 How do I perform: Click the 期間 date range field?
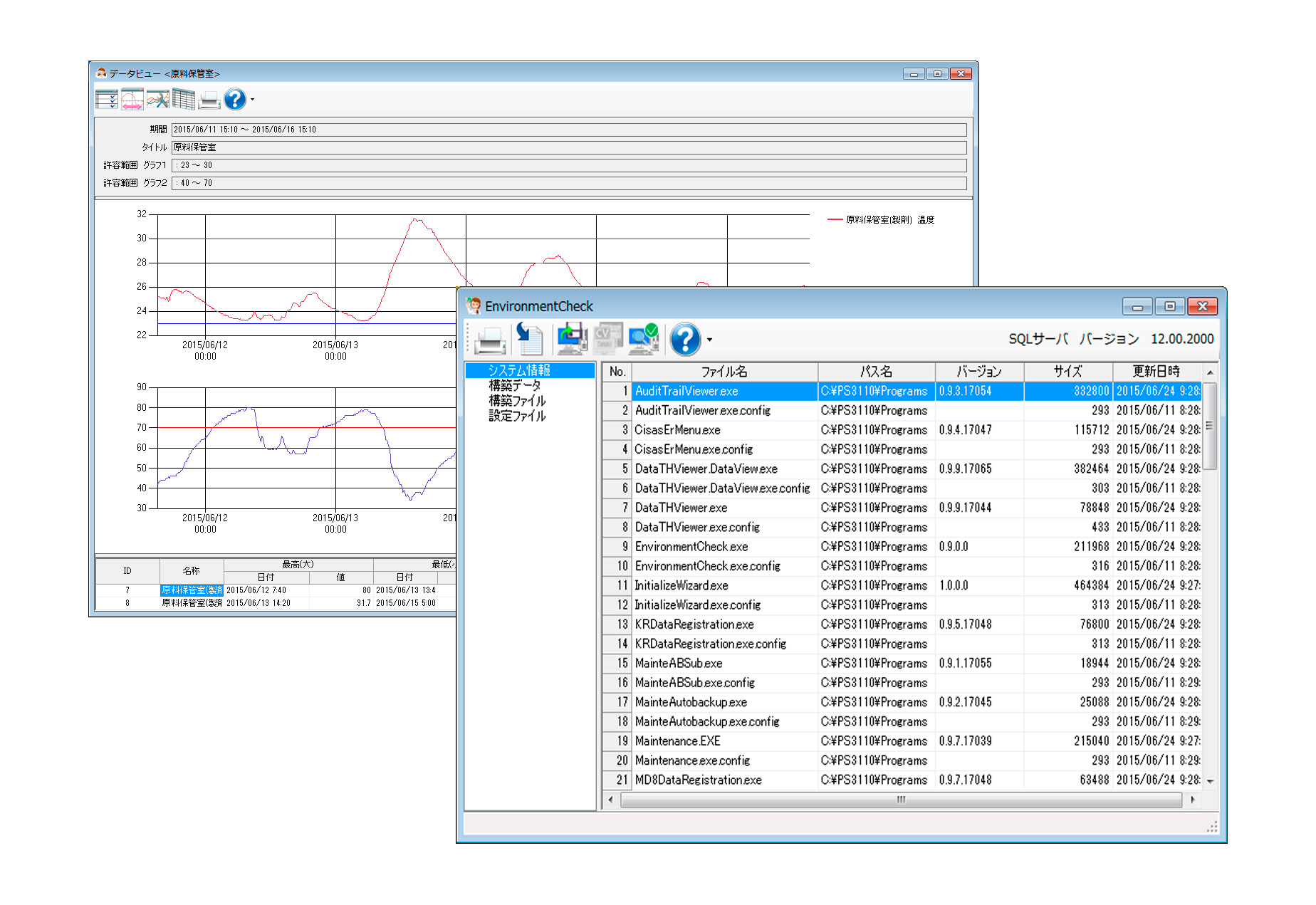[x=569, y=130]
